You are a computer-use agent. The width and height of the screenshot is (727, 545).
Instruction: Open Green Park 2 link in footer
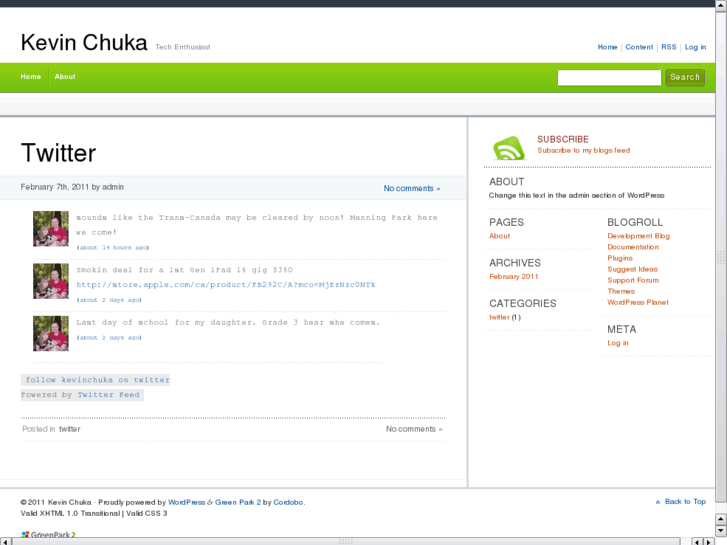coord(238,502)
